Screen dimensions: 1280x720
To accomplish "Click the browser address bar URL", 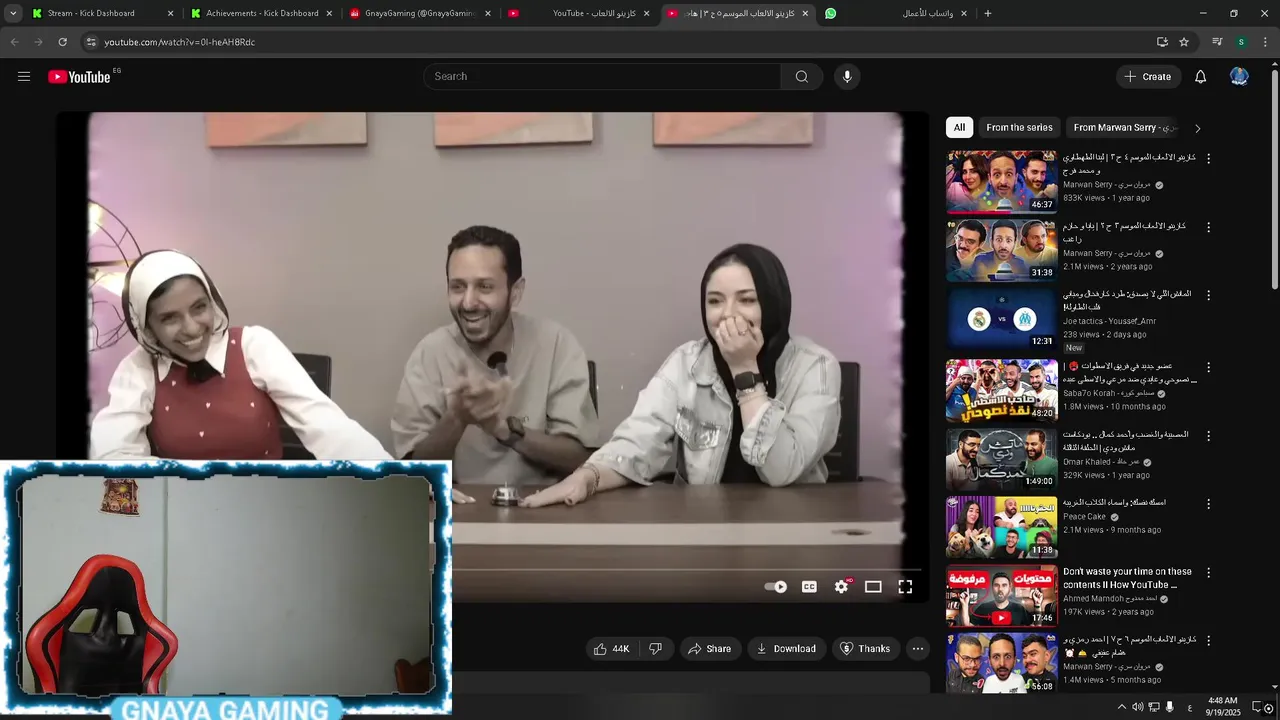I will coord(180,42).
